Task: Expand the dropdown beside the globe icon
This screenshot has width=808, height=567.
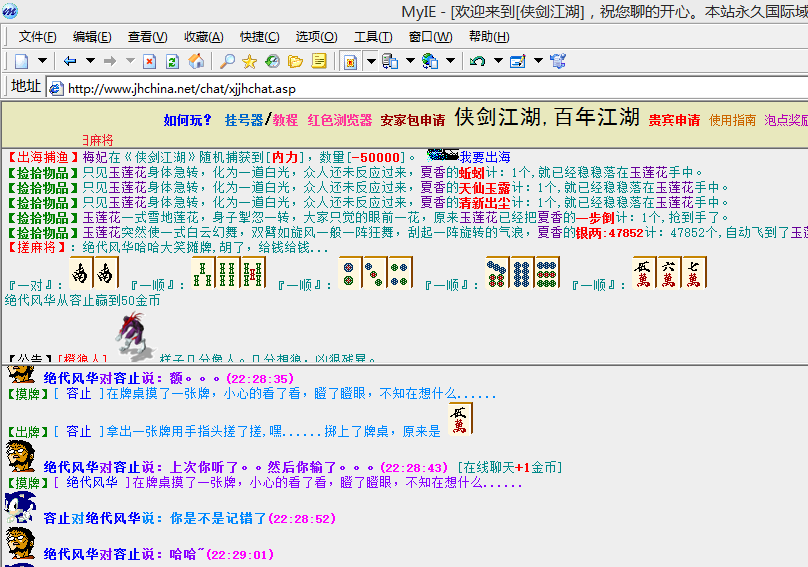Action: point(450,61)
